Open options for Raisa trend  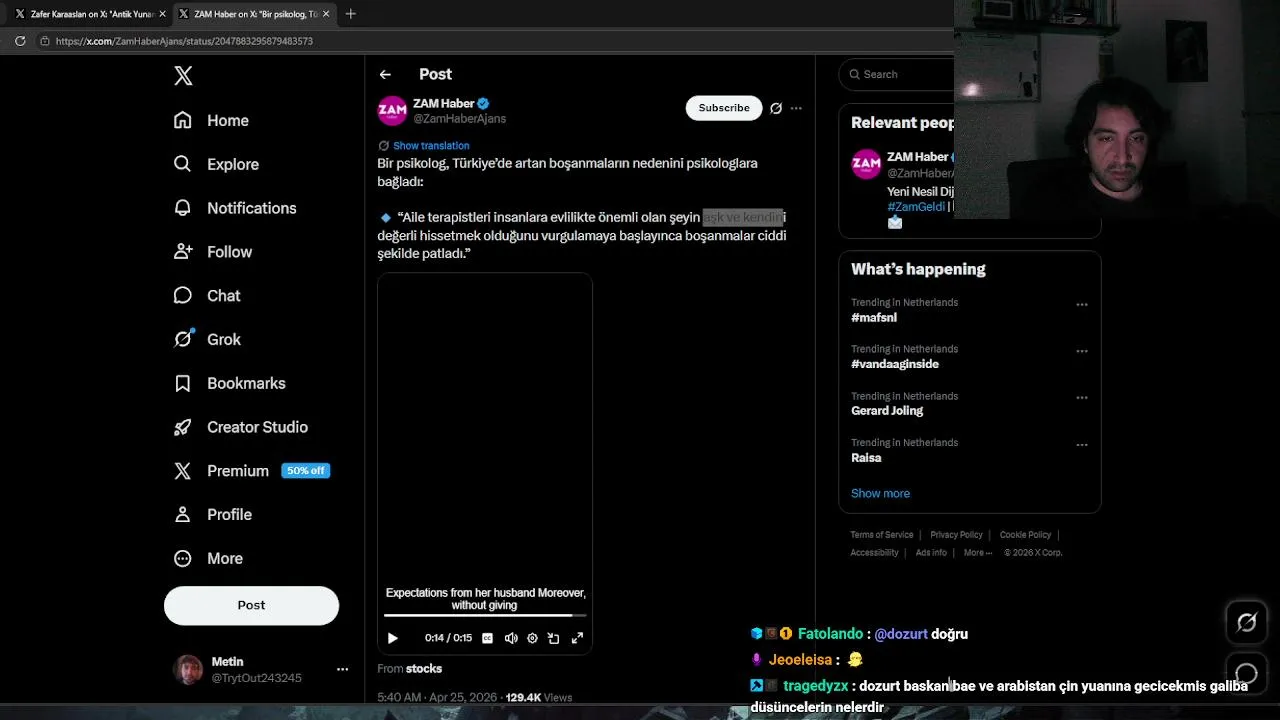pyautogui.click(x=1082, y=445)
